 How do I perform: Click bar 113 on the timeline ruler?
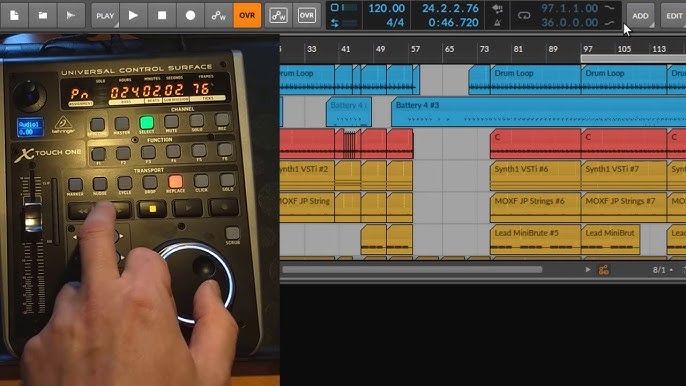click(x=659, y=49)
